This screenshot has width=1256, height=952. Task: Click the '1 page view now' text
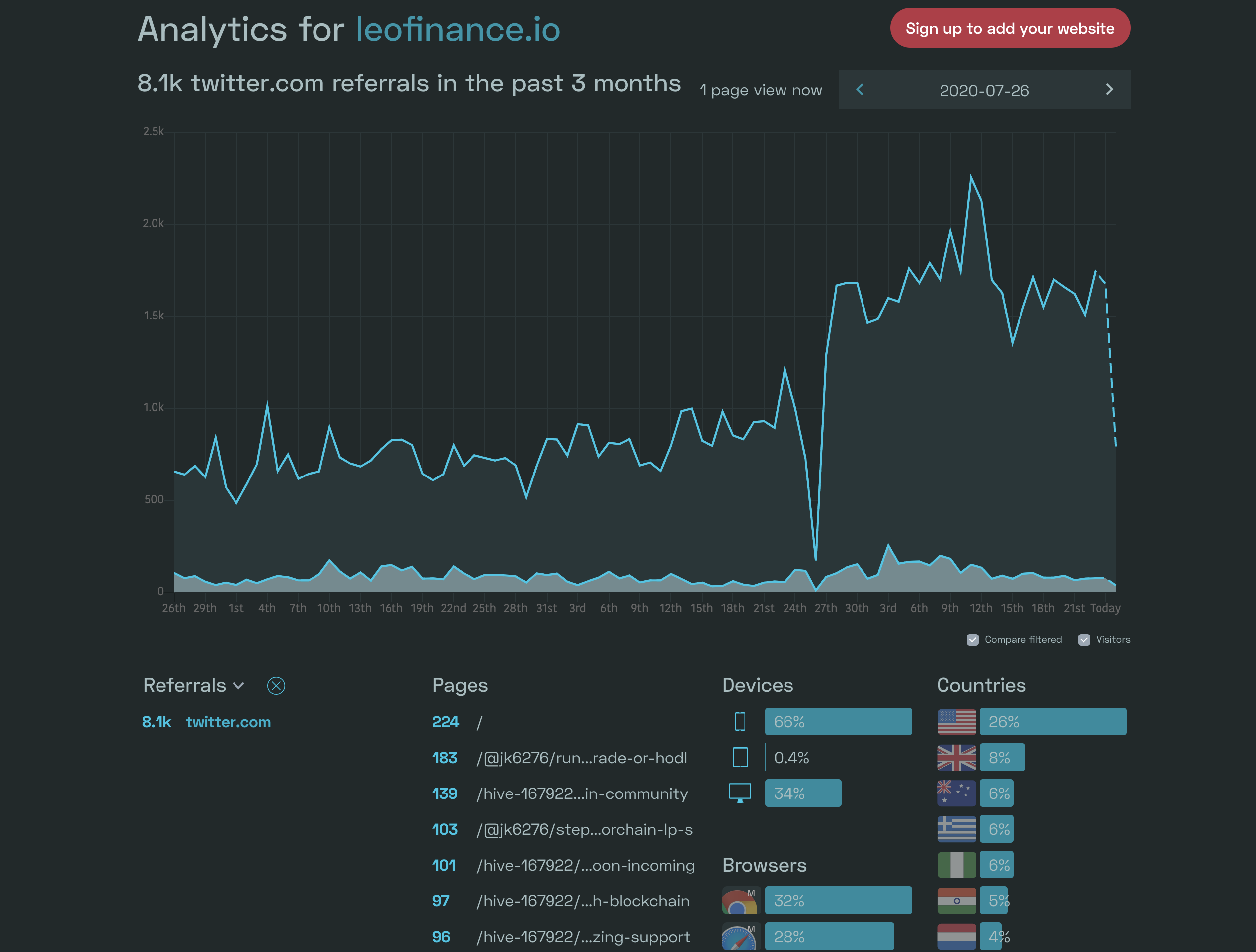tap(760, 90)
